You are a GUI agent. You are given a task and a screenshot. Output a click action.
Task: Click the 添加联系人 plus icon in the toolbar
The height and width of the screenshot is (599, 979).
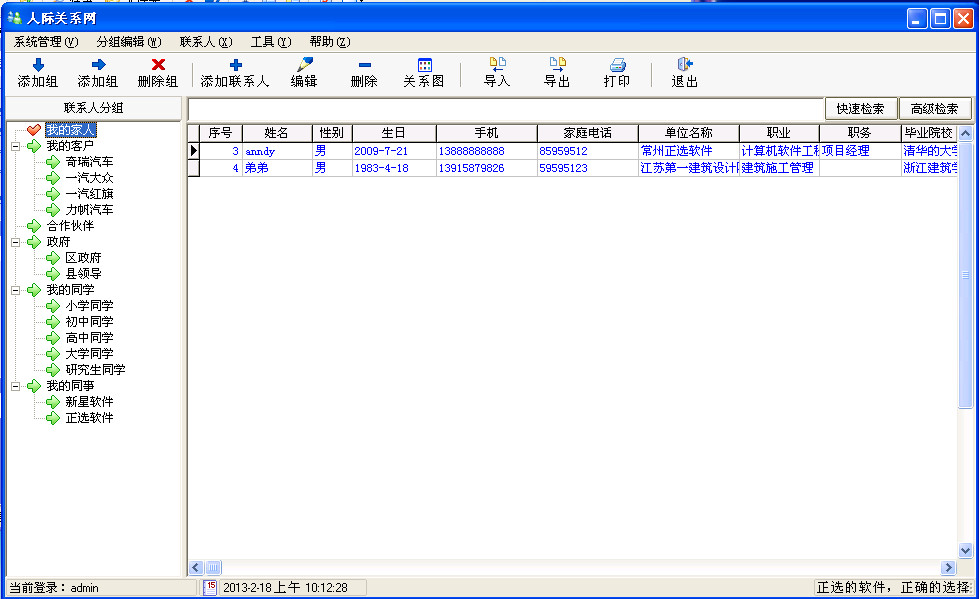coord(235,65)
